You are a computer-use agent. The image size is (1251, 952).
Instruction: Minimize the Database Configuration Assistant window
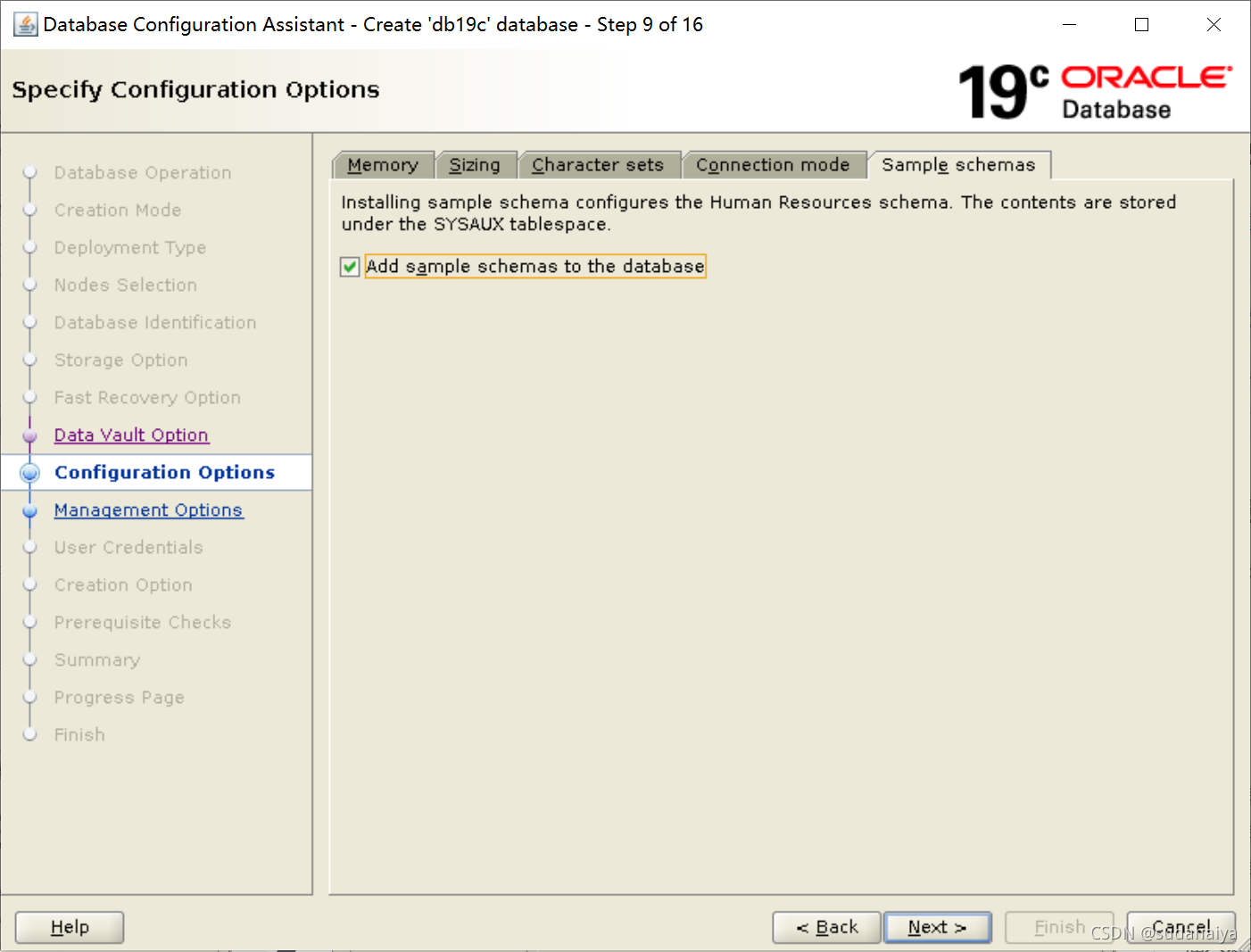(x=1069, y=25)
